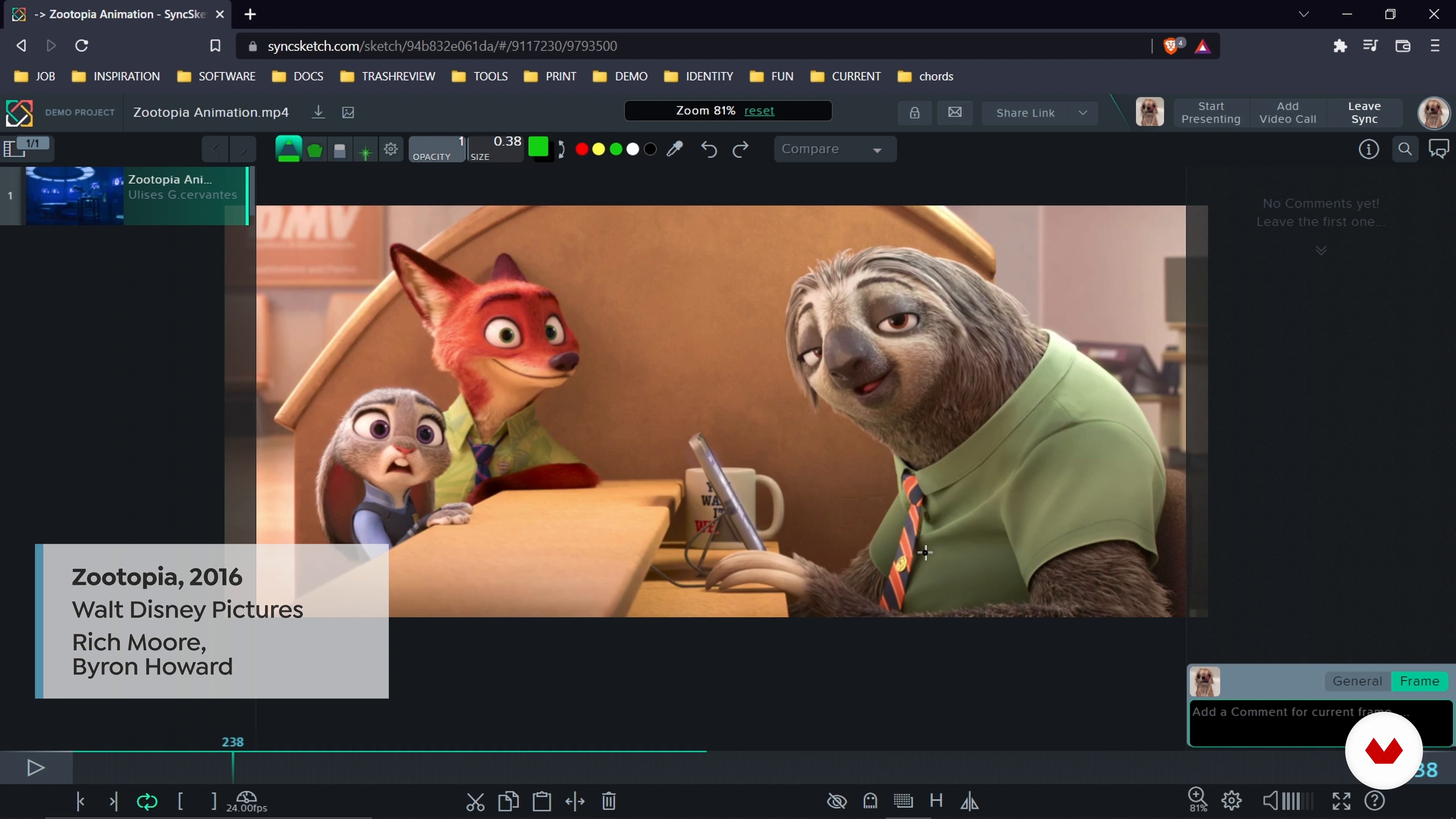Toggle loop playback

(x=147, y=802)
